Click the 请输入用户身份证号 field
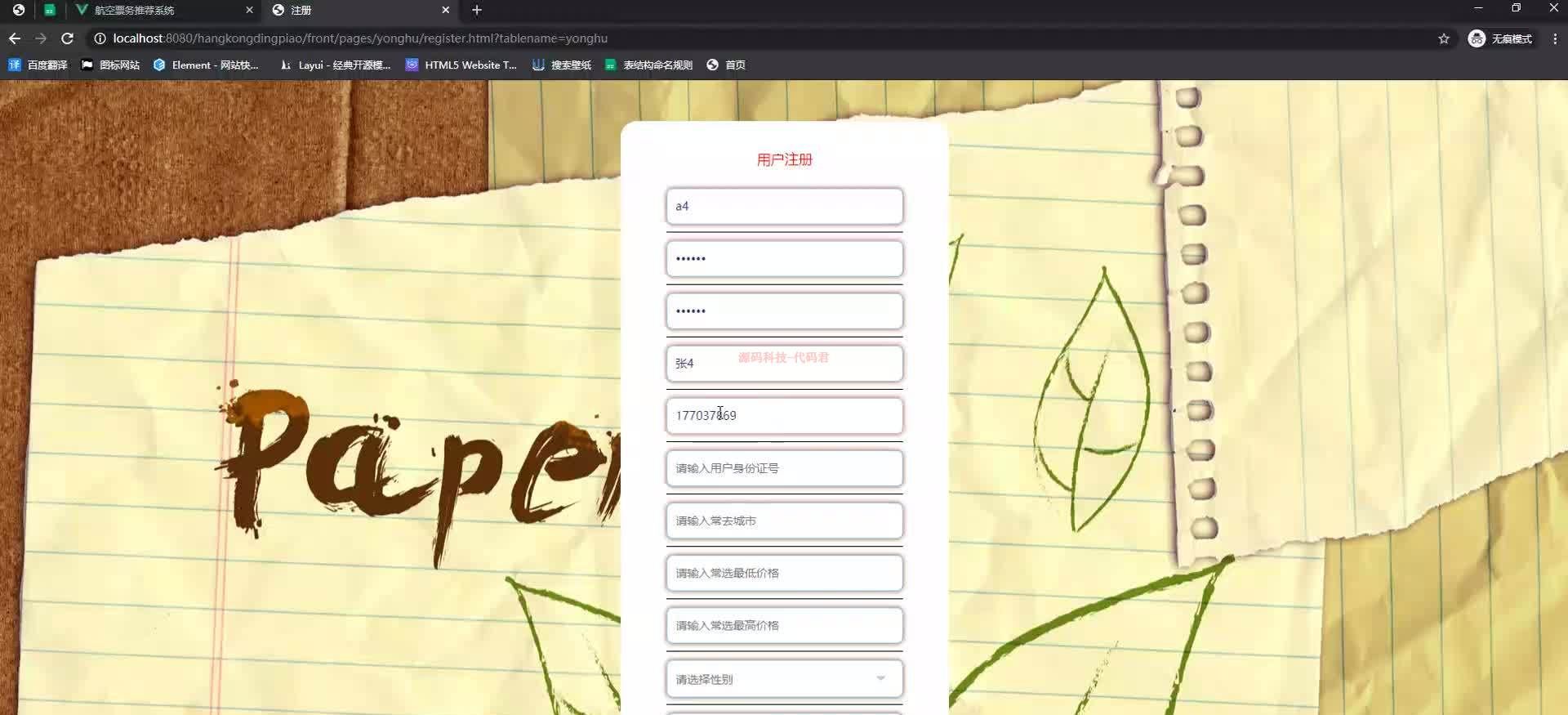The image size is (1568, 715). (784, 468)
